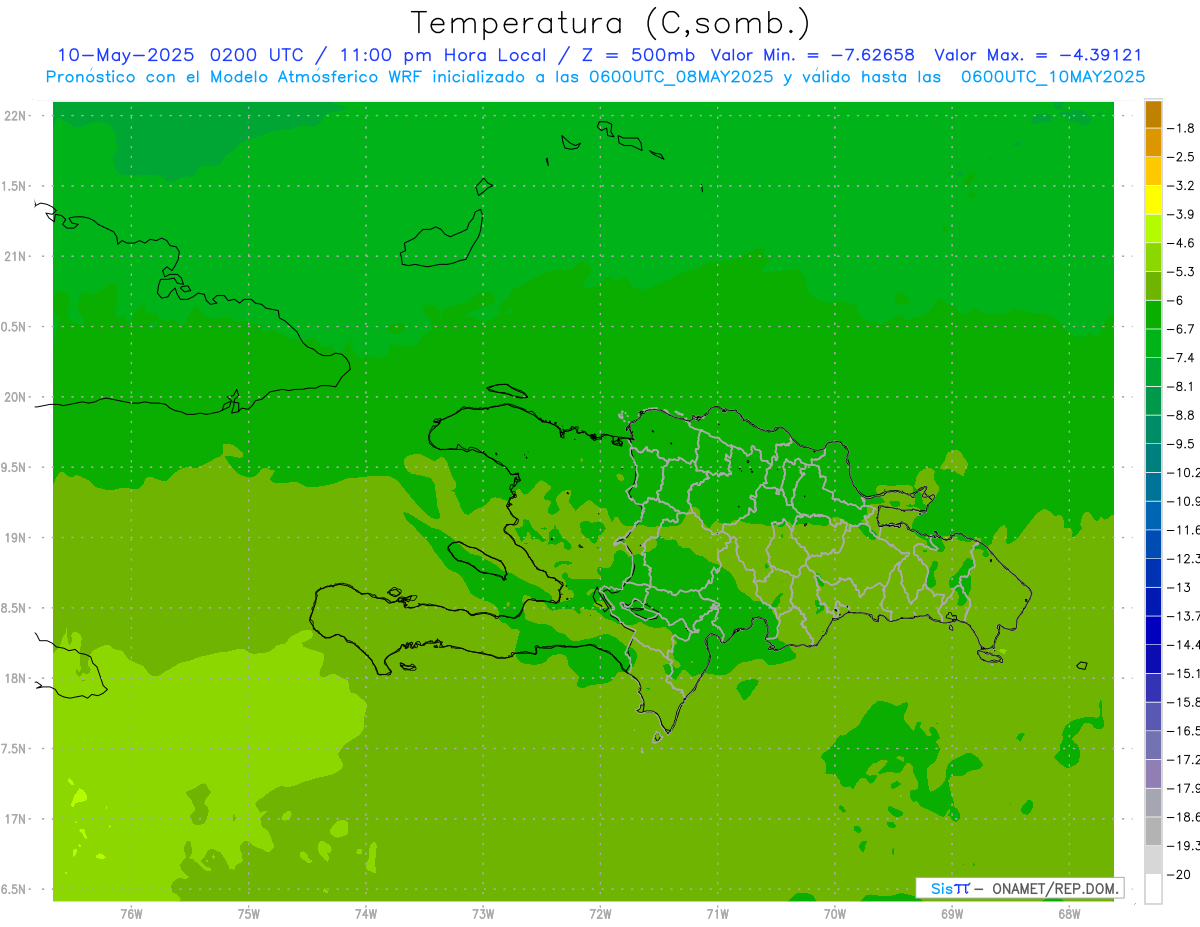Click the '-13' colorbar value
Screen dimensions: 1200x927
(x=1179, y=587)
